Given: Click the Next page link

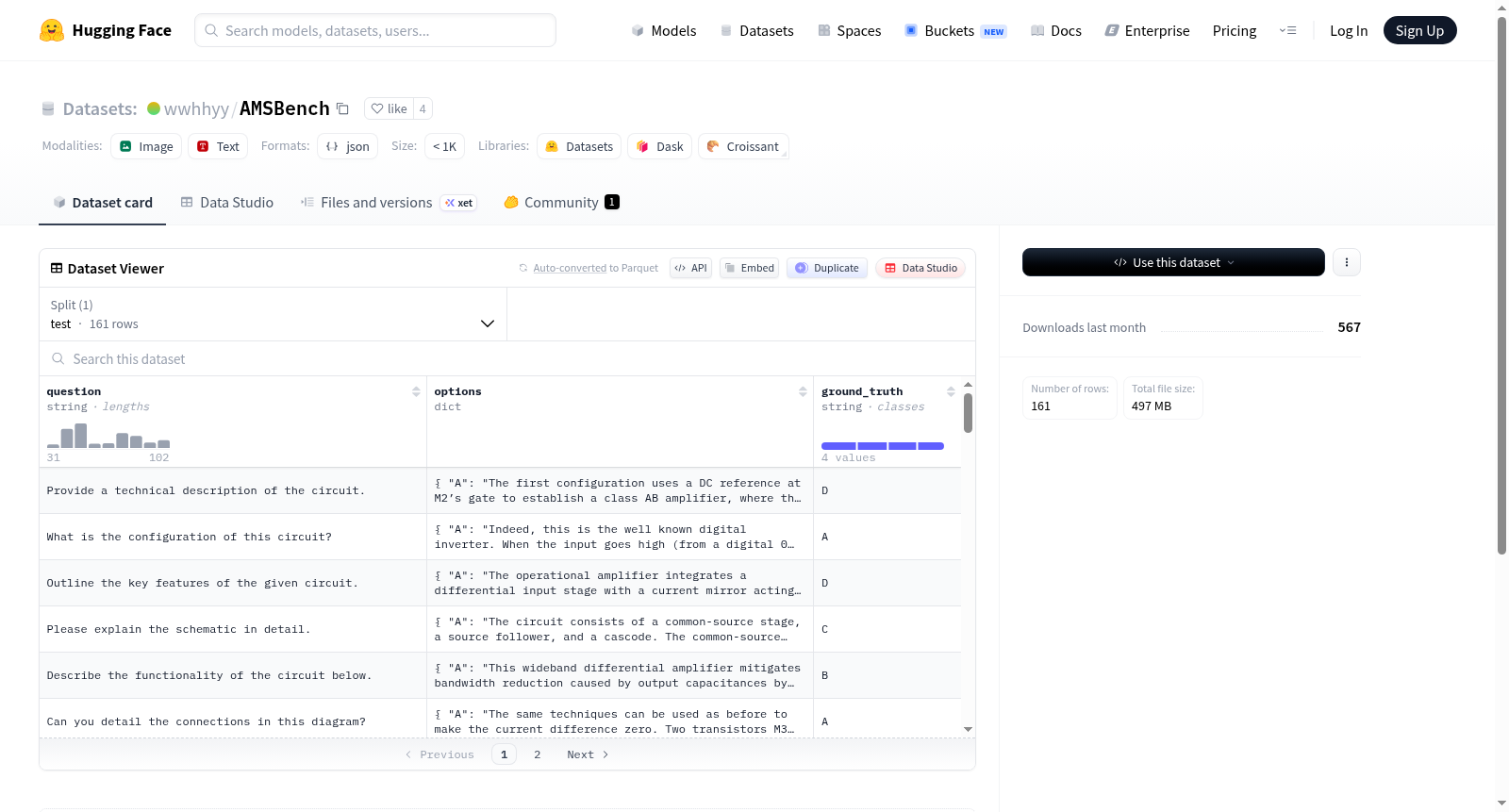Looking at the screenshot, I should click(x=588, y=754).
